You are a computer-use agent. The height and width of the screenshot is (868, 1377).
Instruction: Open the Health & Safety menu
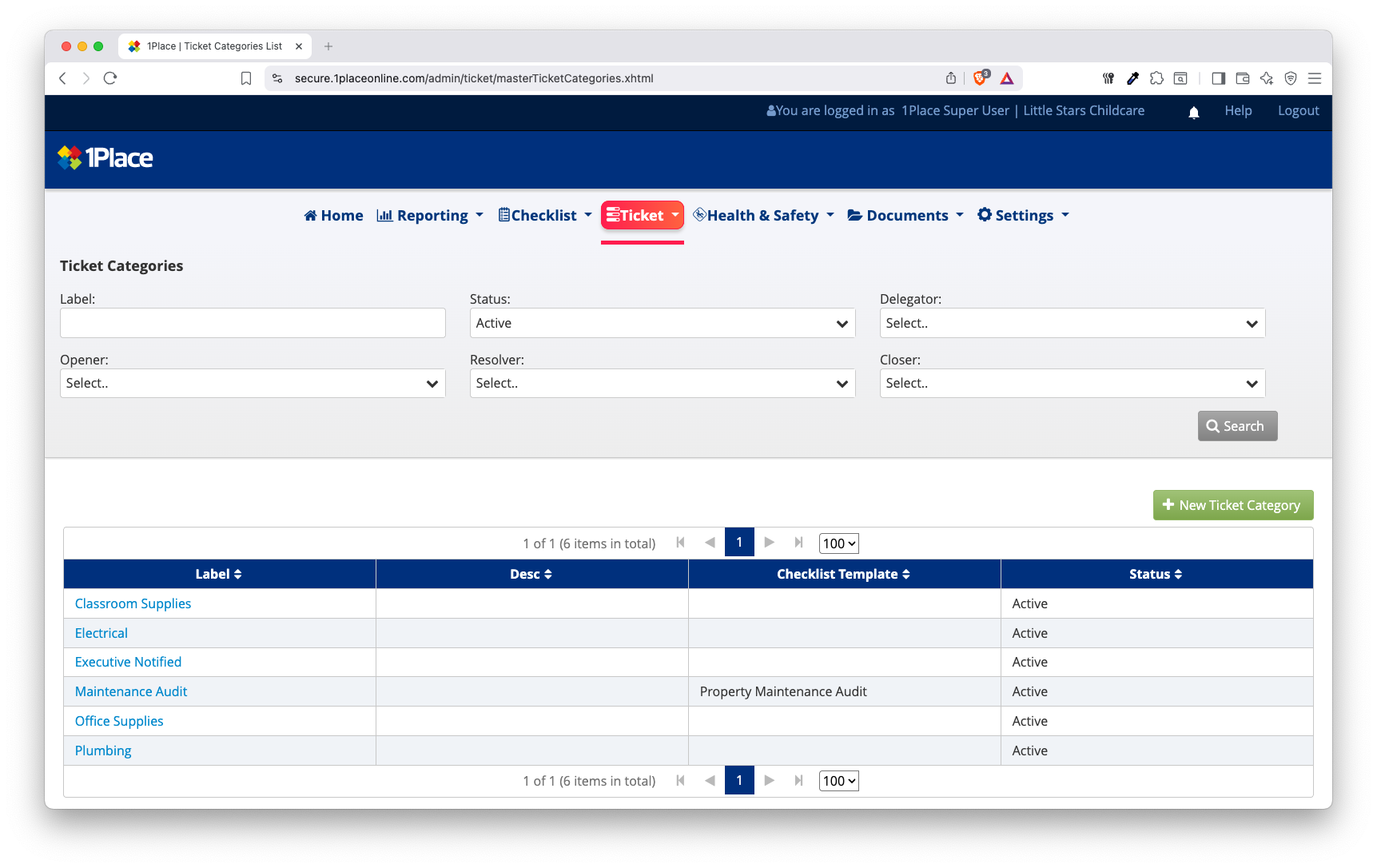click(x=763, y=216)
